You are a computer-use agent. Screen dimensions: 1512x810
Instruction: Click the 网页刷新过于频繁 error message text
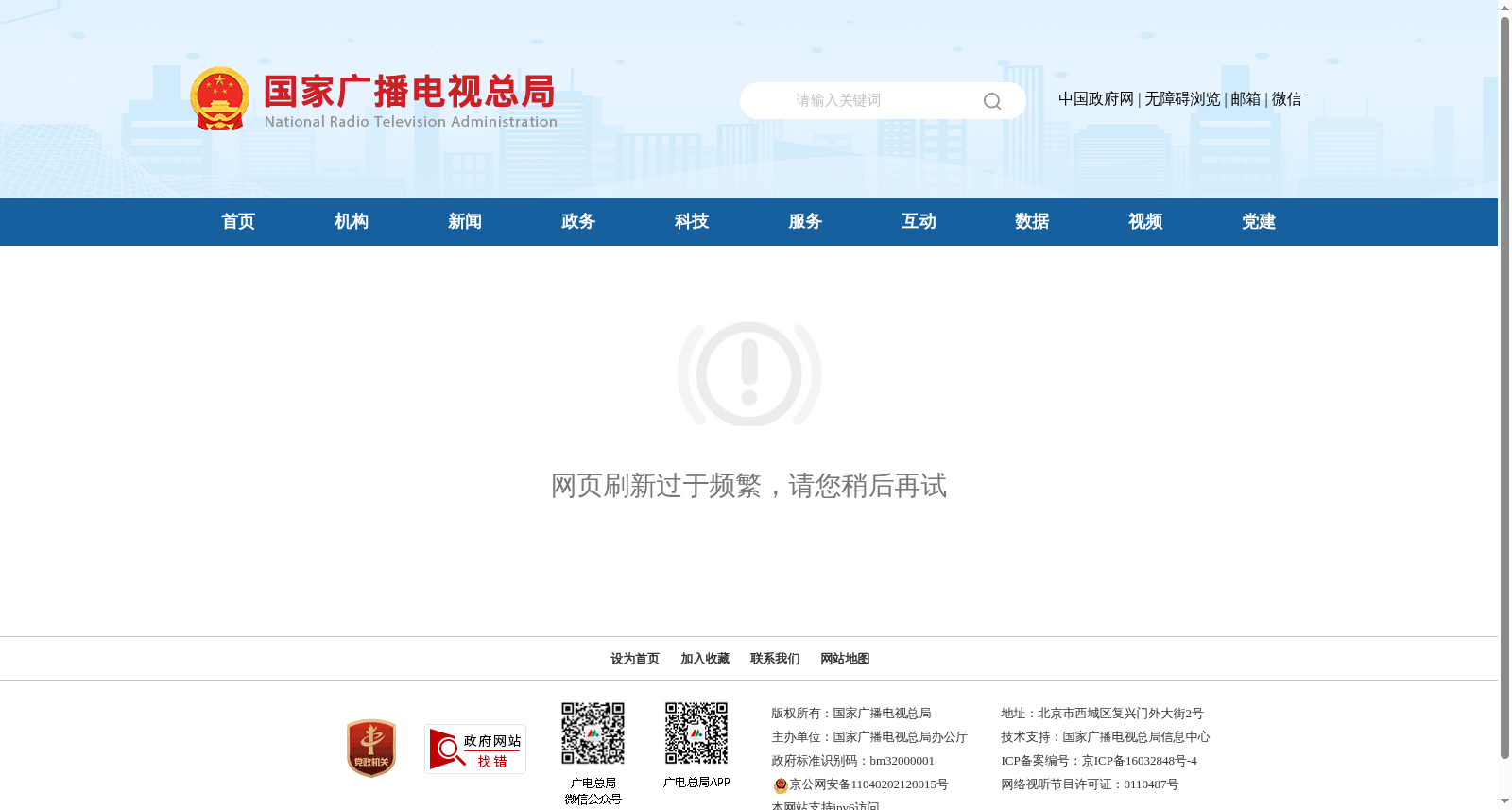749,486
